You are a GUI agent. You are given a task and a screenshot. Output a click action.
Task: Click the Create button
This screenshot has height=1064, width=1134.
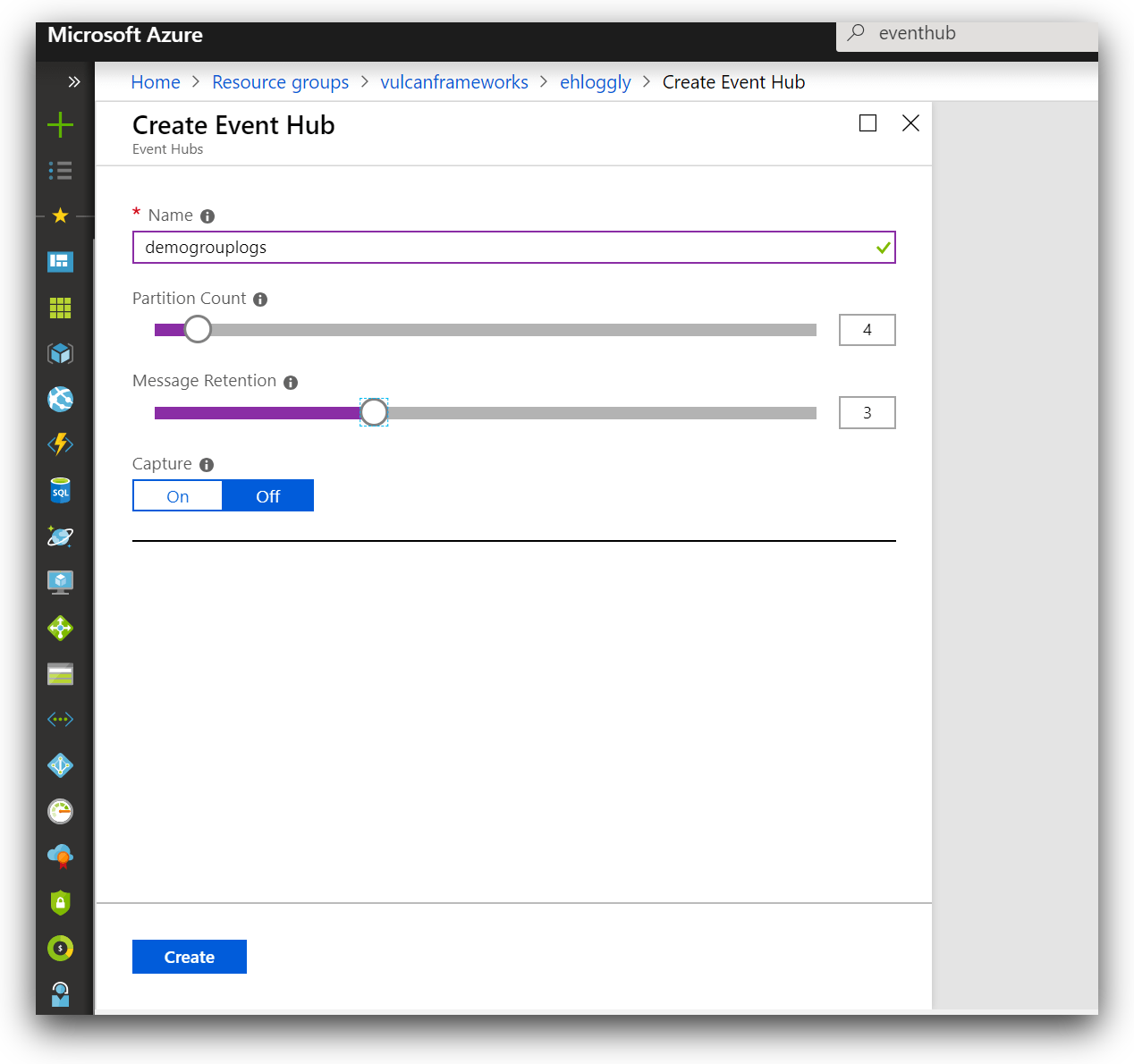click(189, 957)
